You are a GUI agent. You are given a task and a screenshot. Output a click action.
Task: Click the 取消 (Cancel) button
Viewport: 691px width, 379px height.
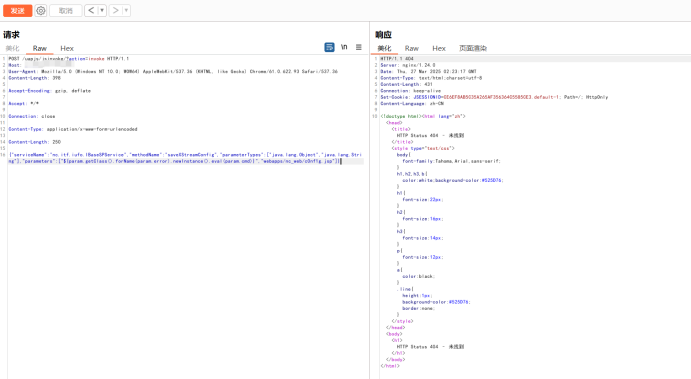[x=66, y=11]
